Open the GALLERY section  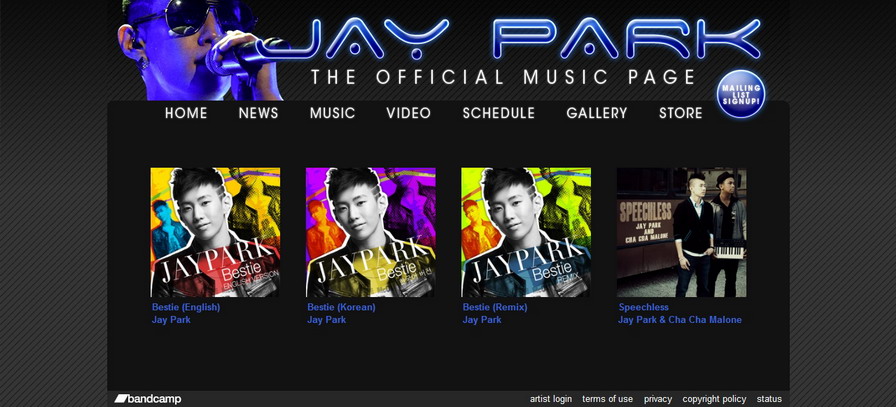pos(597,113)
